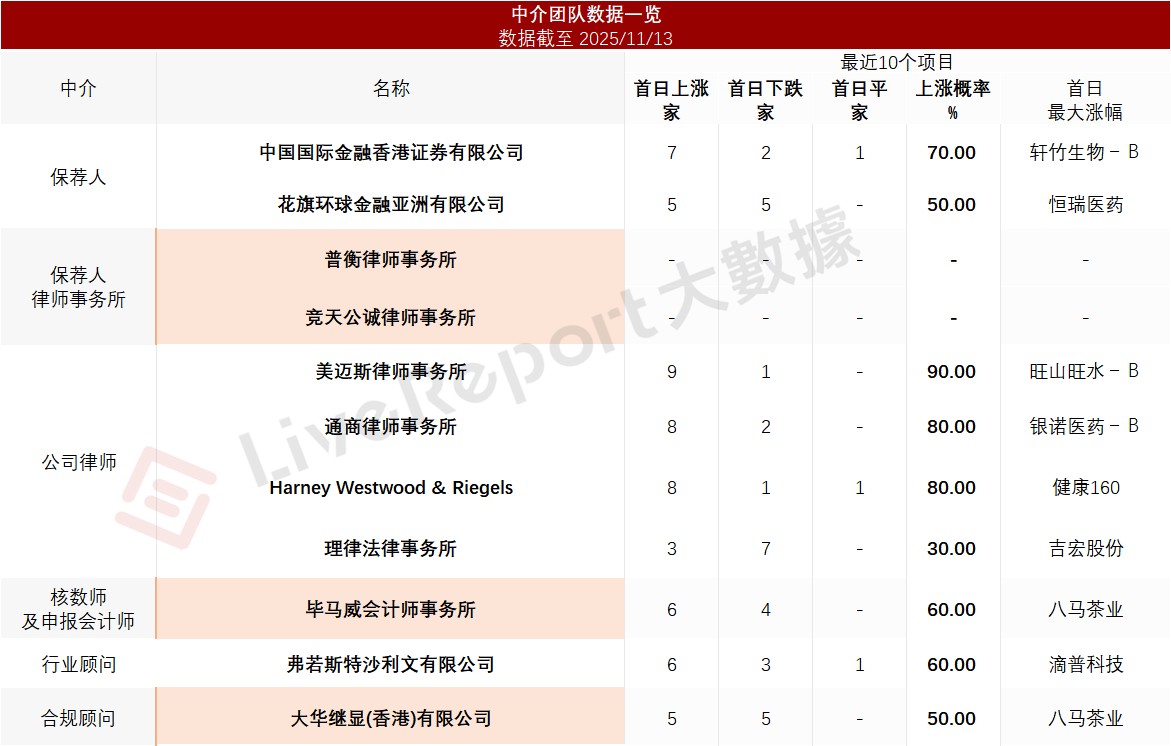The width and height of the screenshot is (1171, 746).
Task: Click first-day flat count 1 for Harney Westwood
Action: pos(860,488)
